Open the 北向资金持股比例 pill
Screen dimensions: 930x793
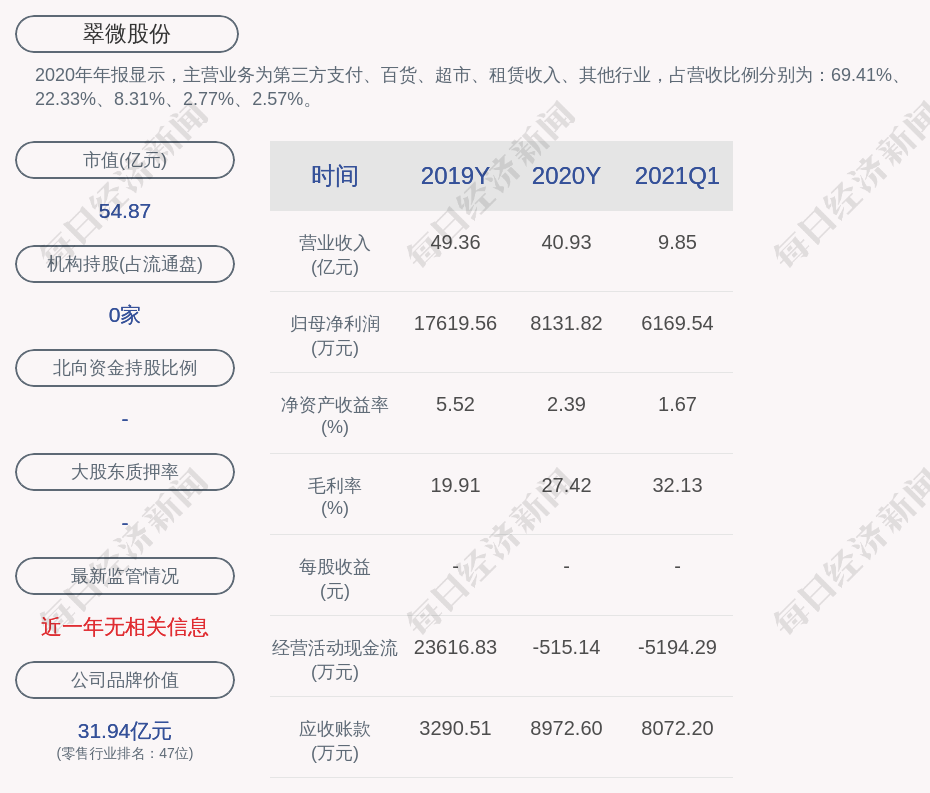click(125, 368)
